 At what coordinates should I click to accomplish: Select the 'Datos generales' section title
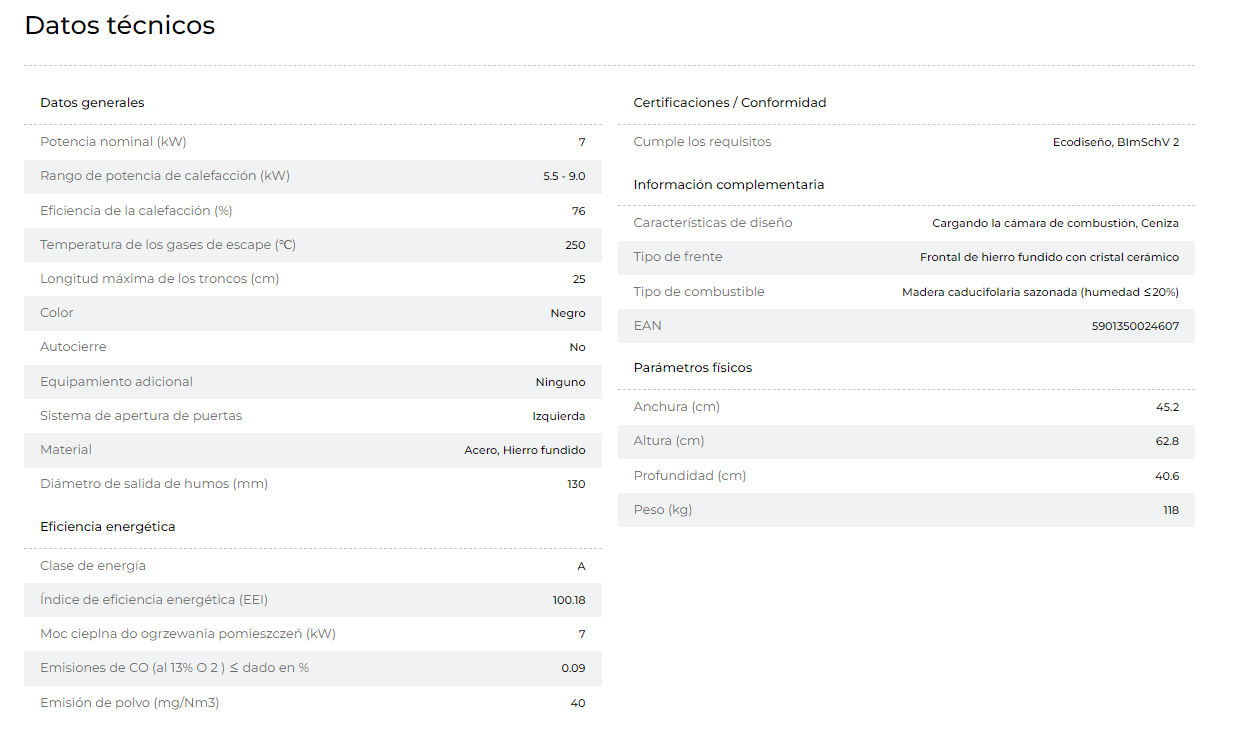tap(92, 103)
